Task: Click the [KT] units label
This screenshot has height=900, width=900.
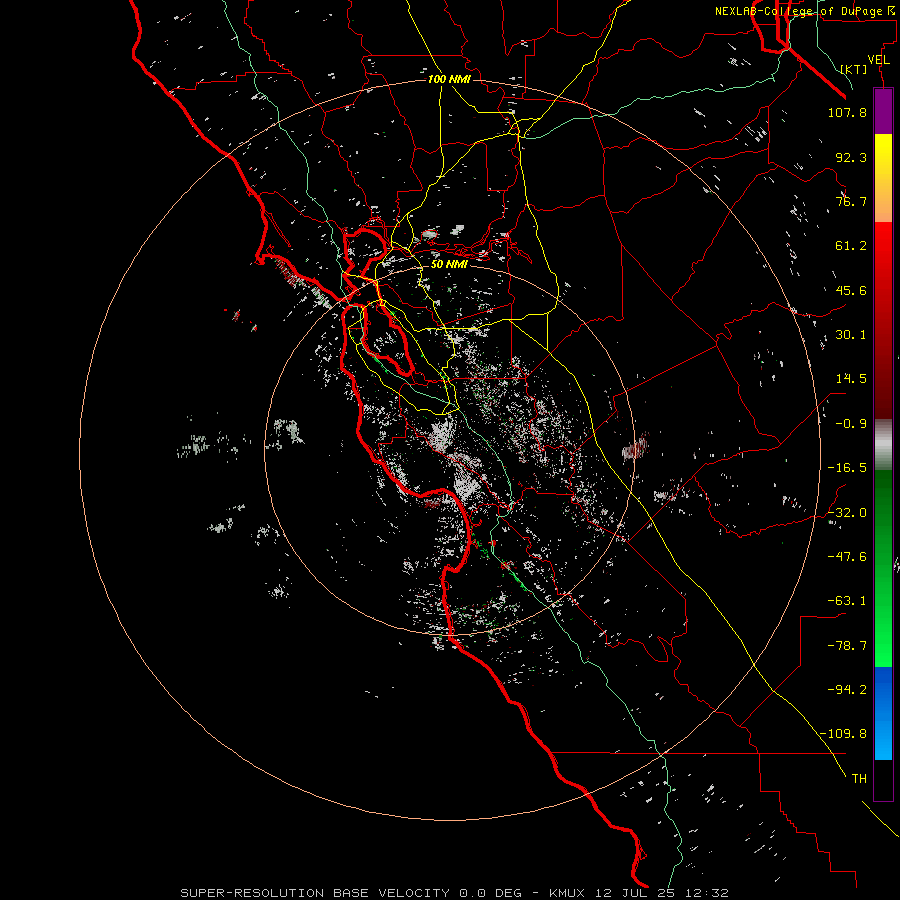Action: point(854,69)
